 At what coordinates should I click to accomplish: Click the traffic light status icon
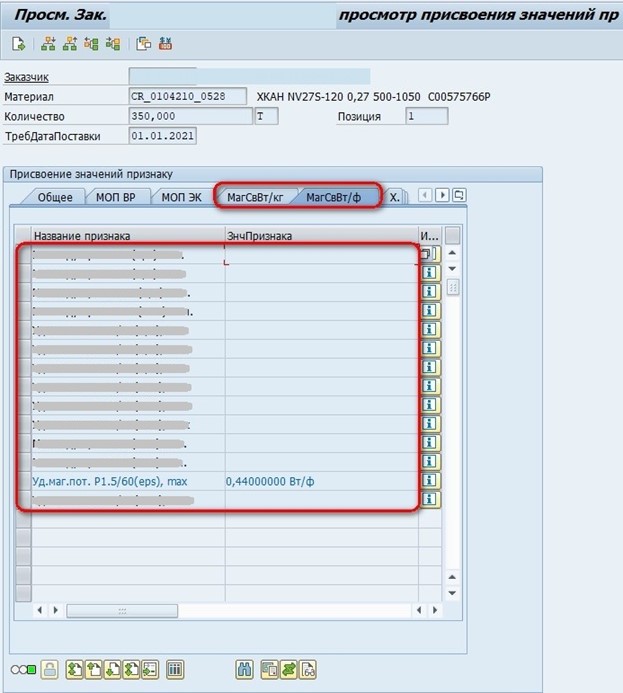click(23, 670)
